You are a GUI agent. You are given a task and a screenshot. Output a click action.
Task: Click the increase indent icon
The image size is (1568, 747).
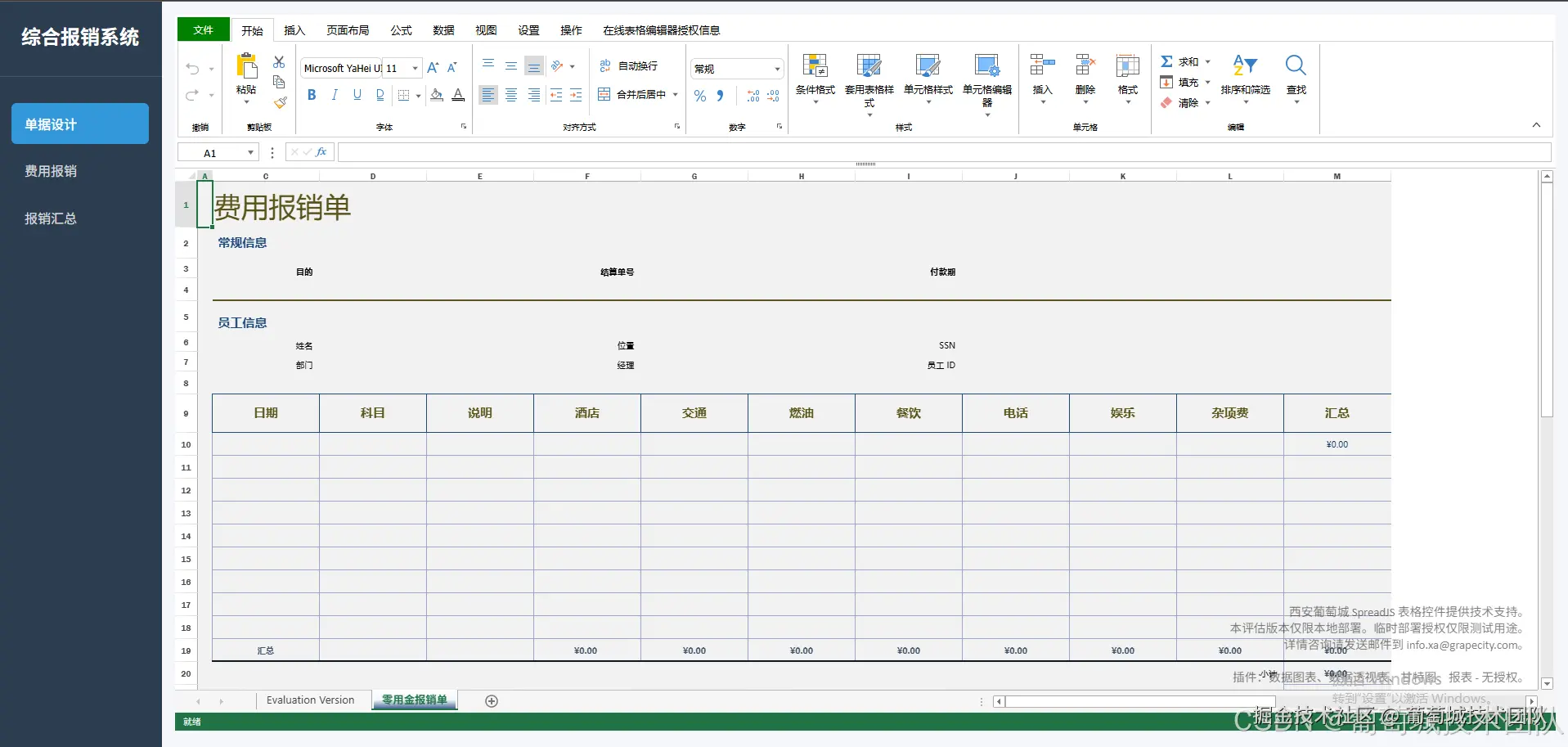coord(576,95)
